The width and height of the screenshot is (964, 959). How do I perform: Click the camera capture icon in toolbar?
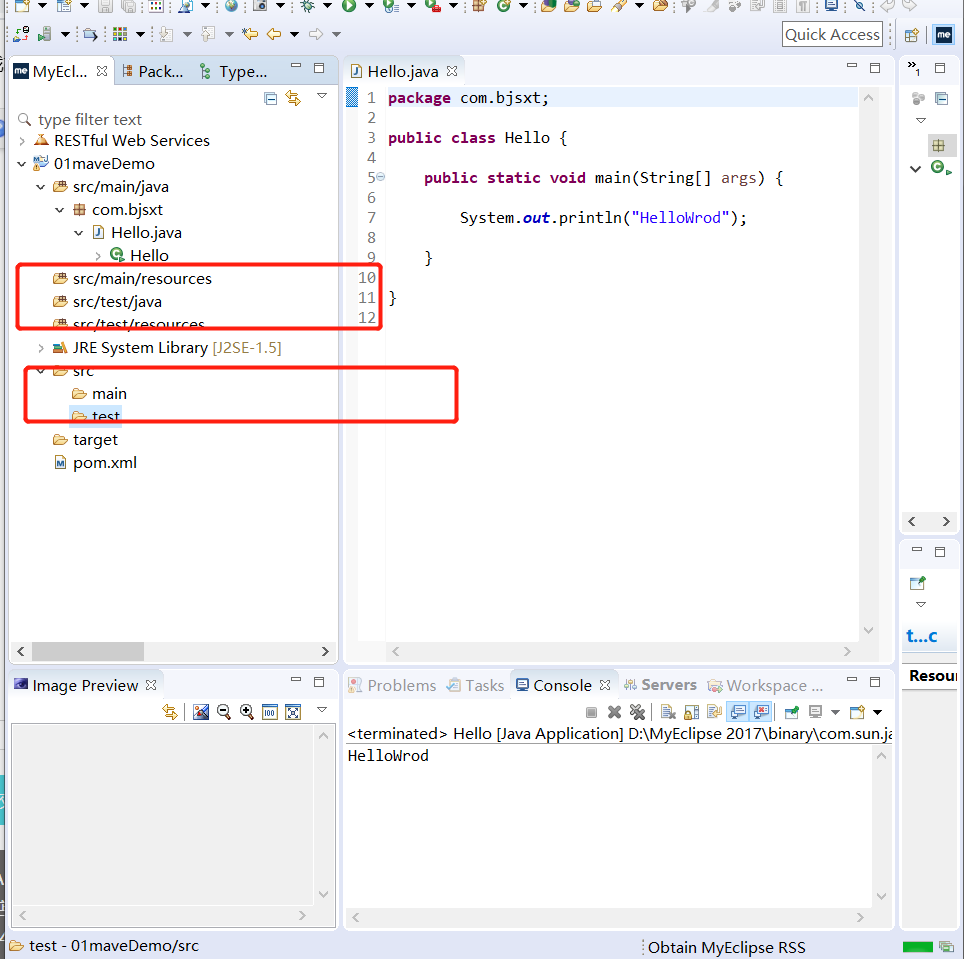click(x=261, y=6)
